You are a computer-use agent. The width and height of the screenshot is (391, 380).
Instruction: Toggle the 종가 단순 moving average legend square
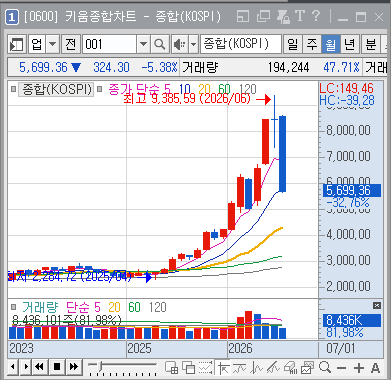click(99, 89)
